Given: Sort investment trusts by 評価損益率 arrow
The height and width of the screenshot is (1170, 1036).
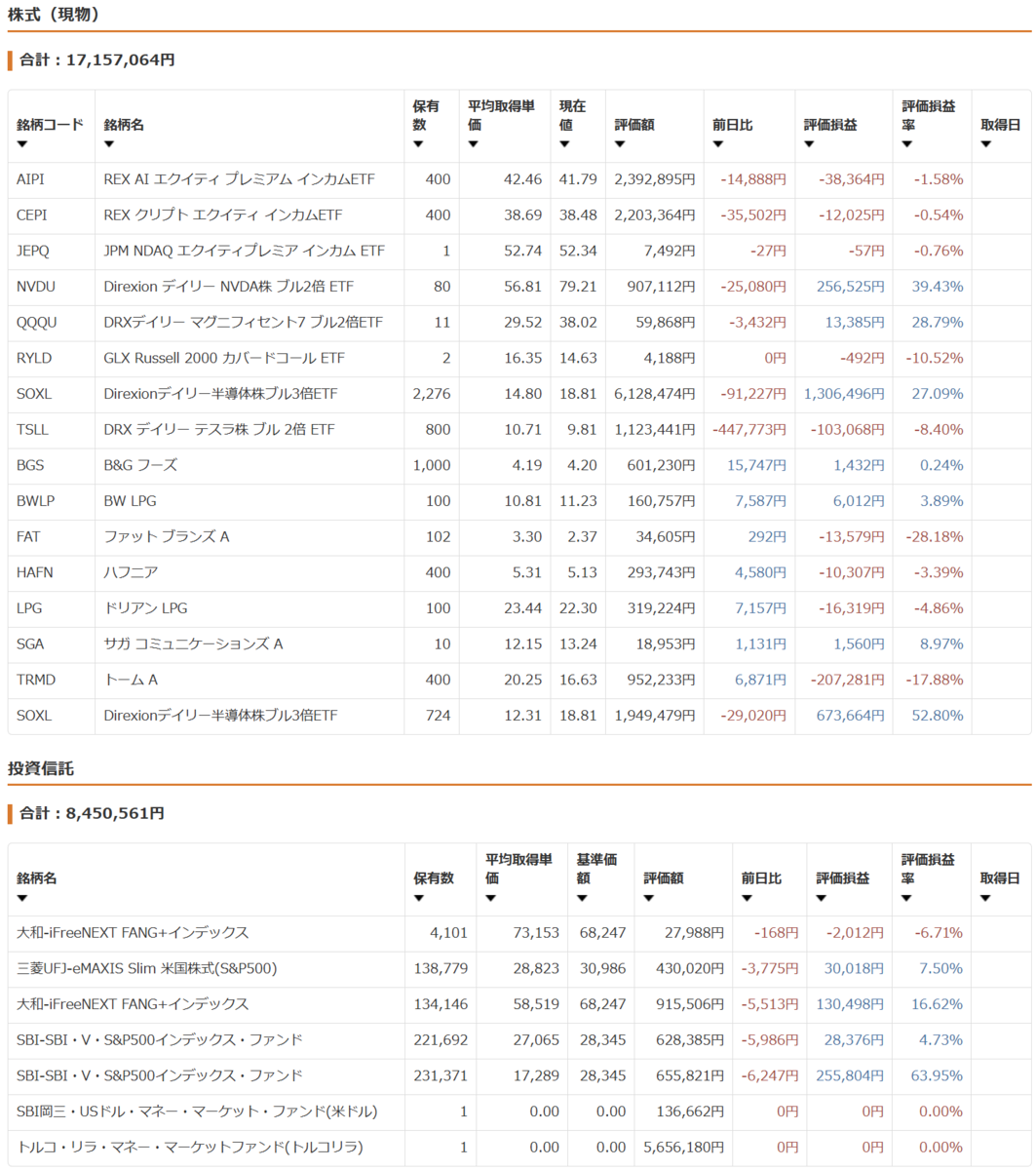Looking at the screenshot, I should (x=906, y=899).
